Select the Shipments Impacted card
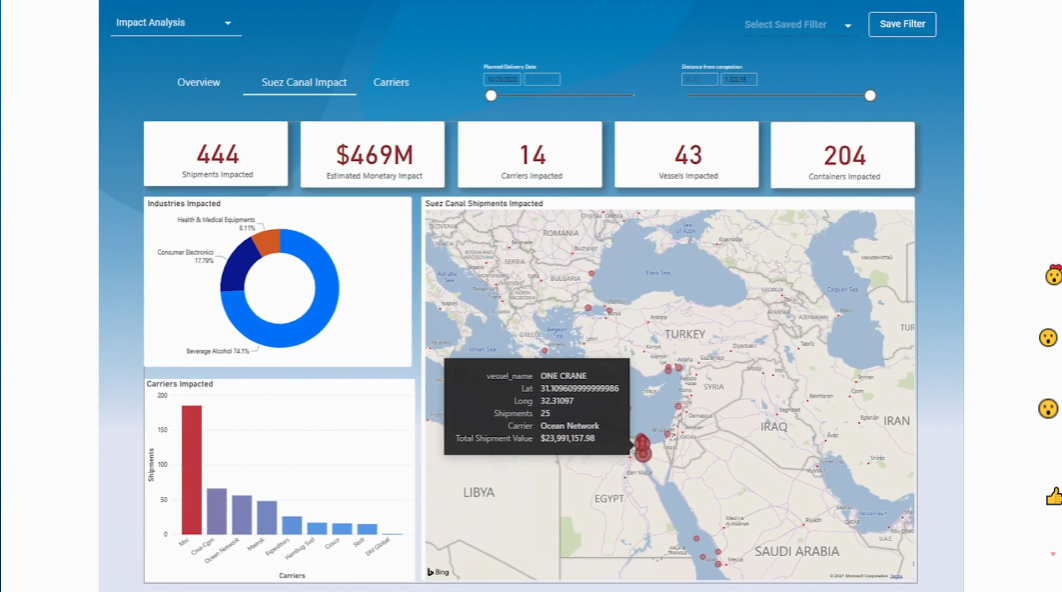 coord(216,155)
